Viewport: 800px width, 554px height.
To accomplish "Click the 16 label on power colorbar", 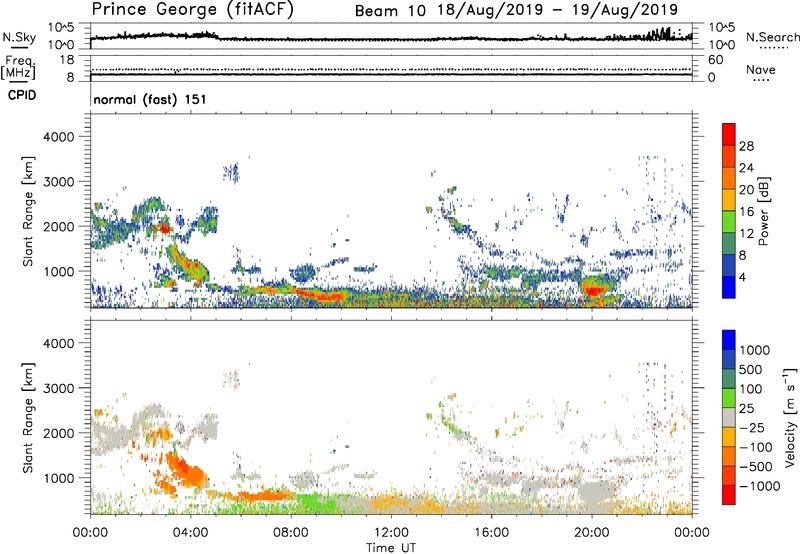I will coord(746,212).
